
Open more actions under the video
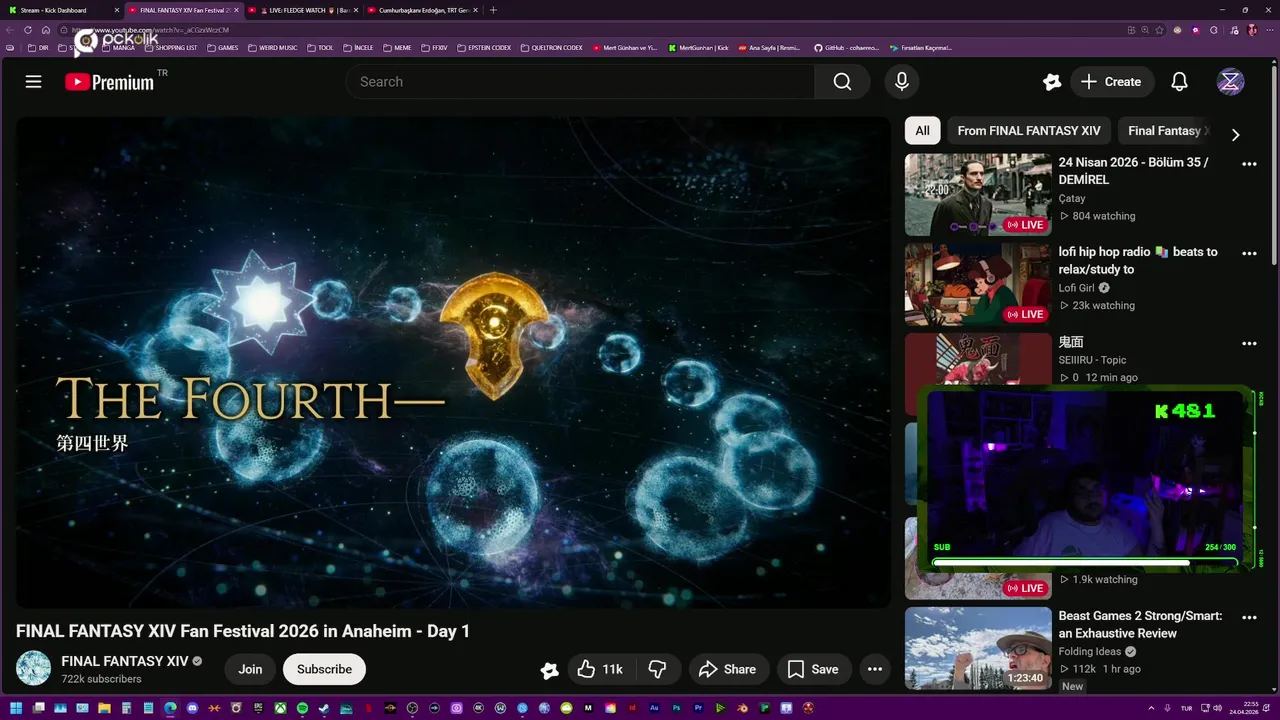point(874,669)
